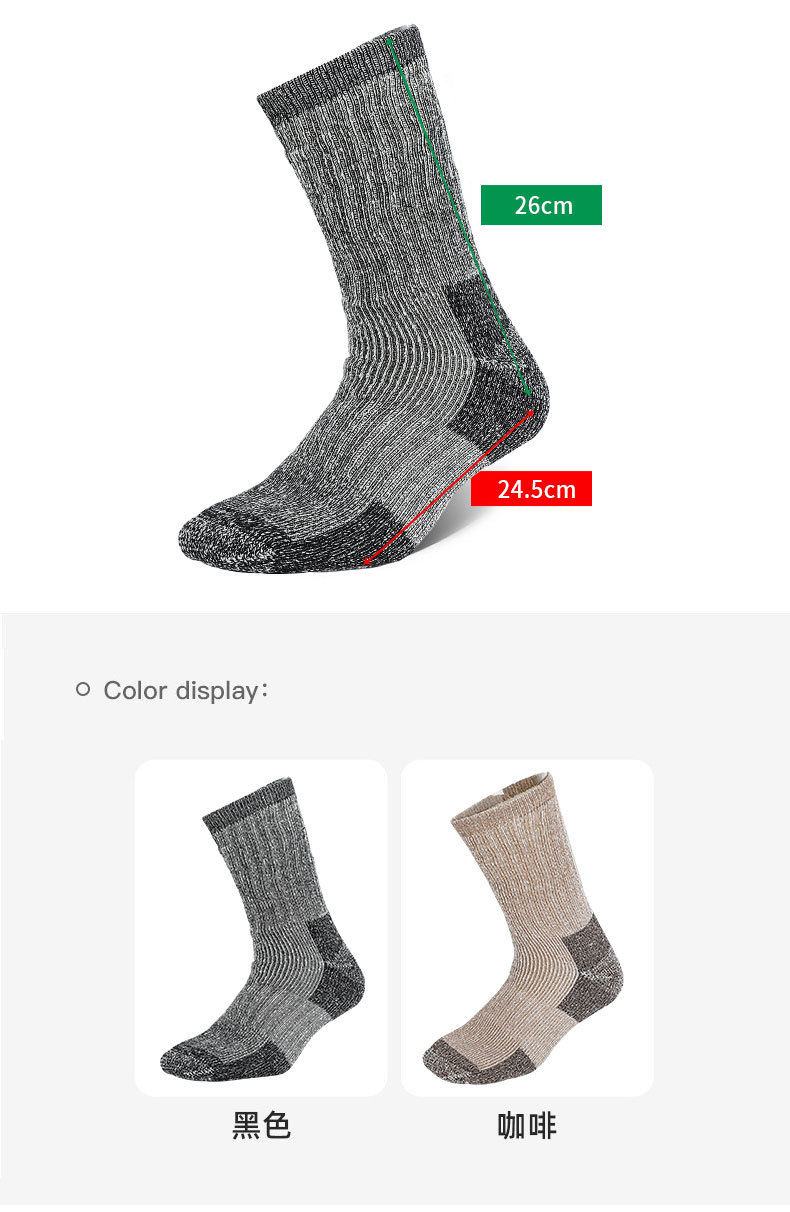Click the red 24.5cm foot length label
The image size is (790, 1212).
tap(531, 489)
